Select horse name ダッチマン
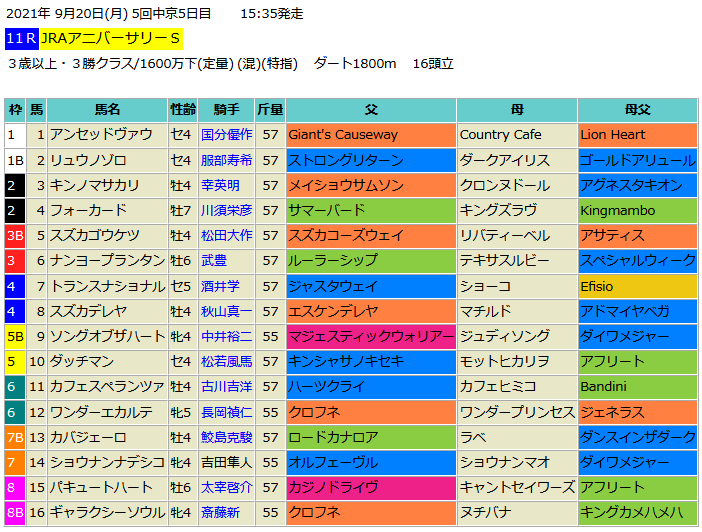The width and height of the screenshot is (702, 532). 82,361
